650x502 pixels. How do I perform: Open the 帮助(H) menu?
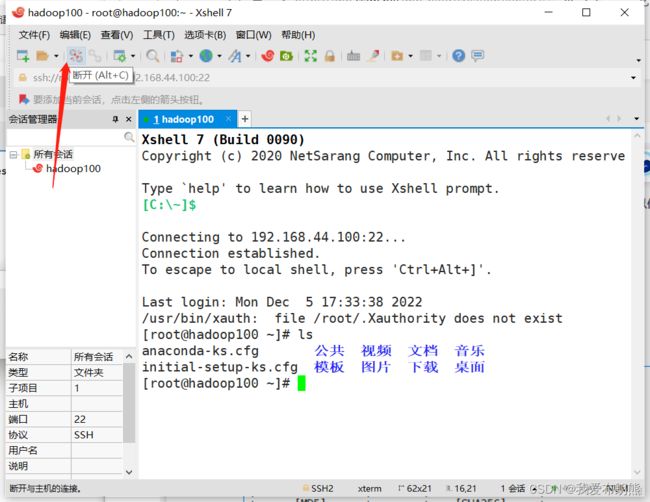(298, 35)
